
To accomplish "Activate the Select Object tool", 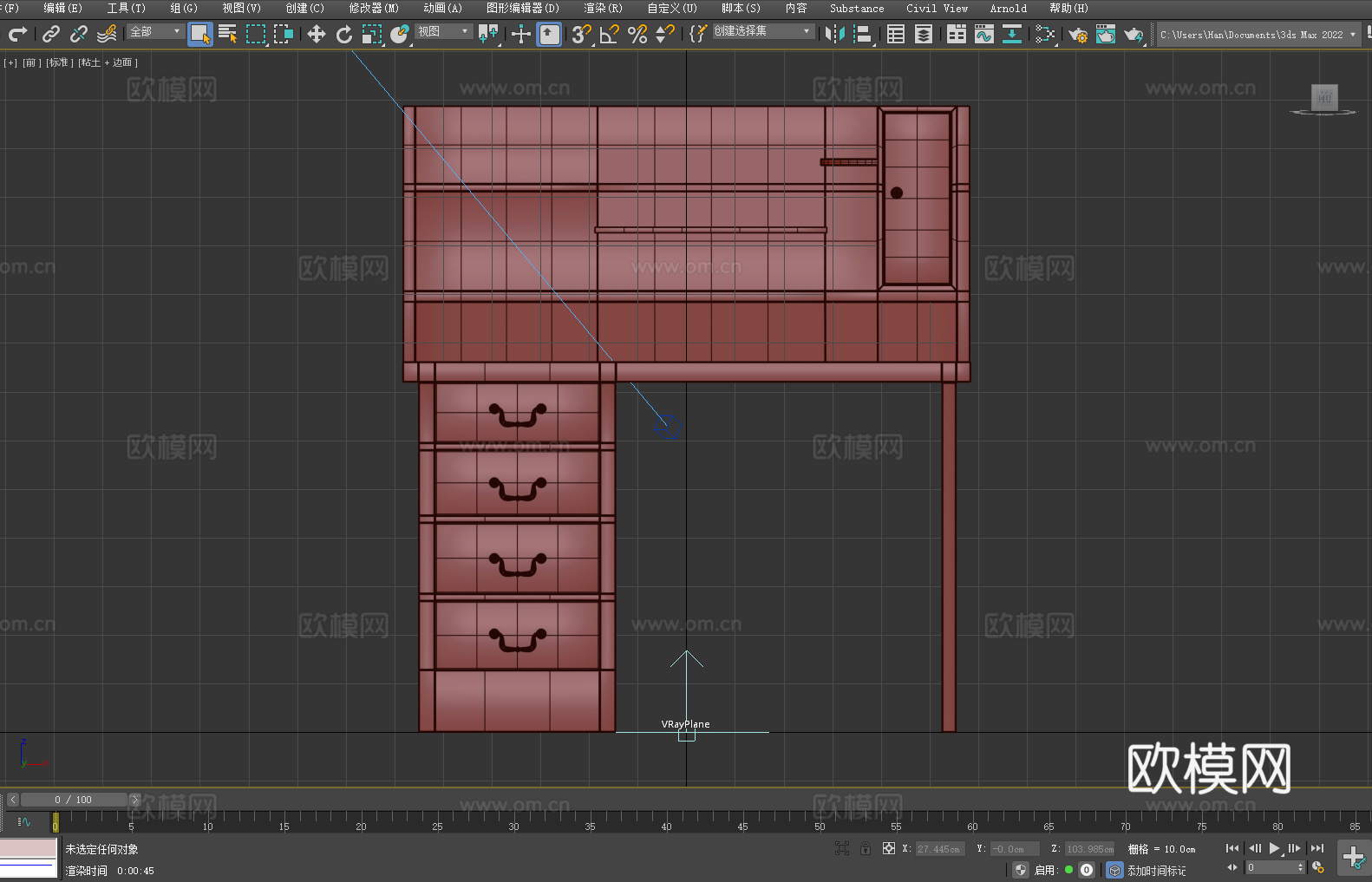I will point(200,34).
